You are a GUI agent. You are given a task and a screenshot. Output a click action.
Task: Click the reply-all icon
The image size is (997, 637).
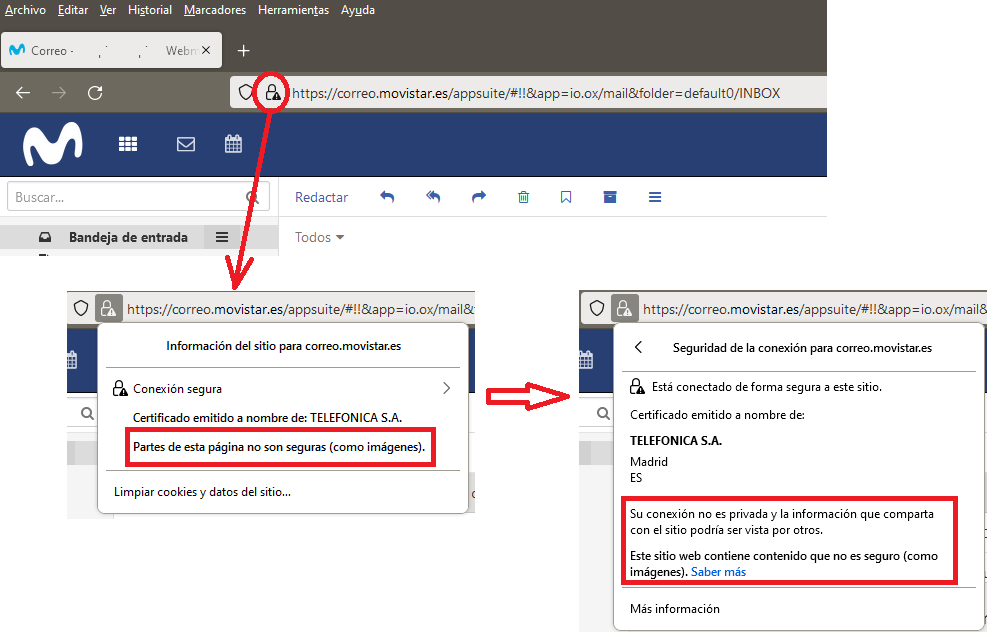[x=432, y=197]
